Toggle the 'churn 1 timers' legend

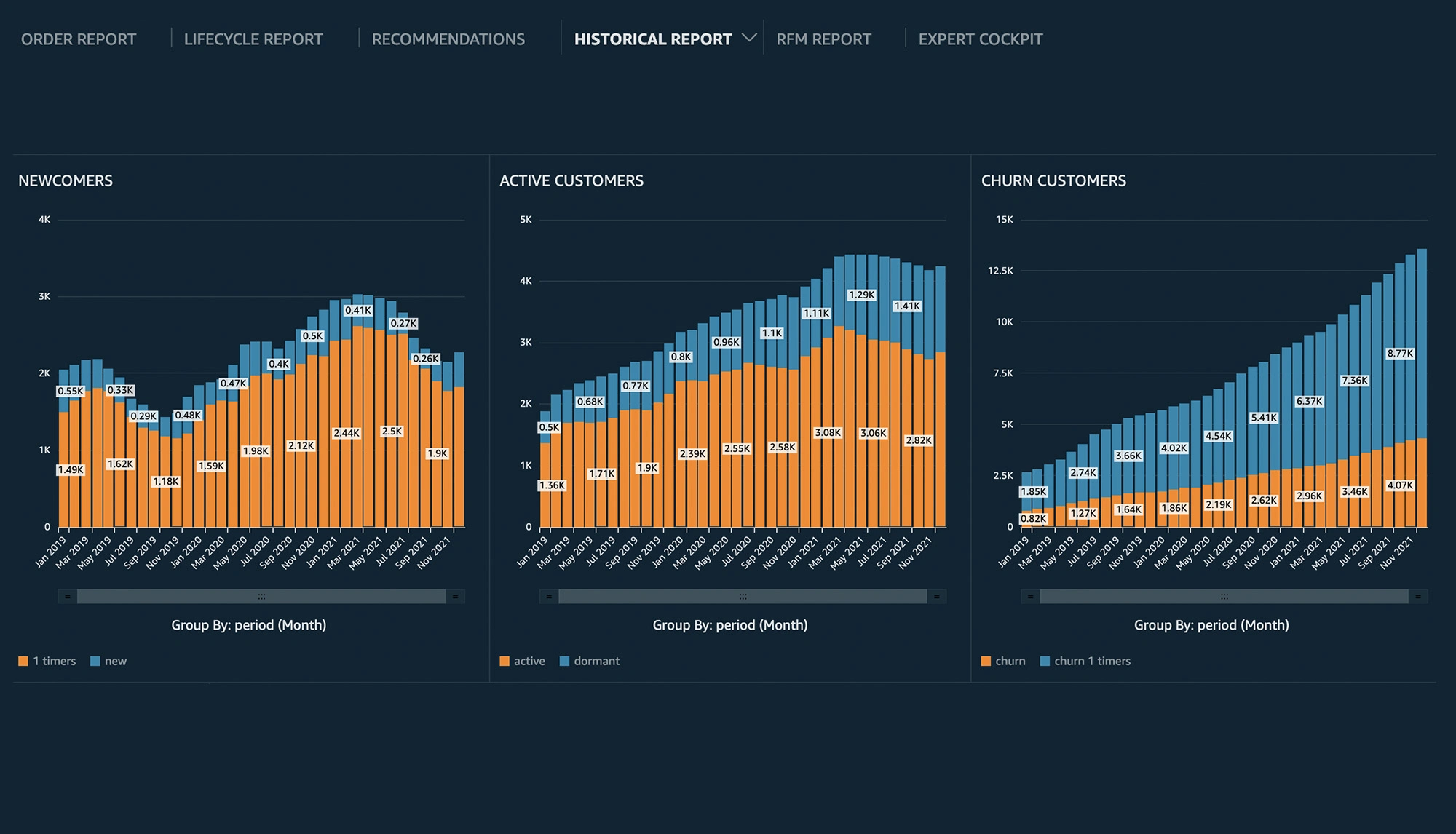click(x=1092, y=661)
